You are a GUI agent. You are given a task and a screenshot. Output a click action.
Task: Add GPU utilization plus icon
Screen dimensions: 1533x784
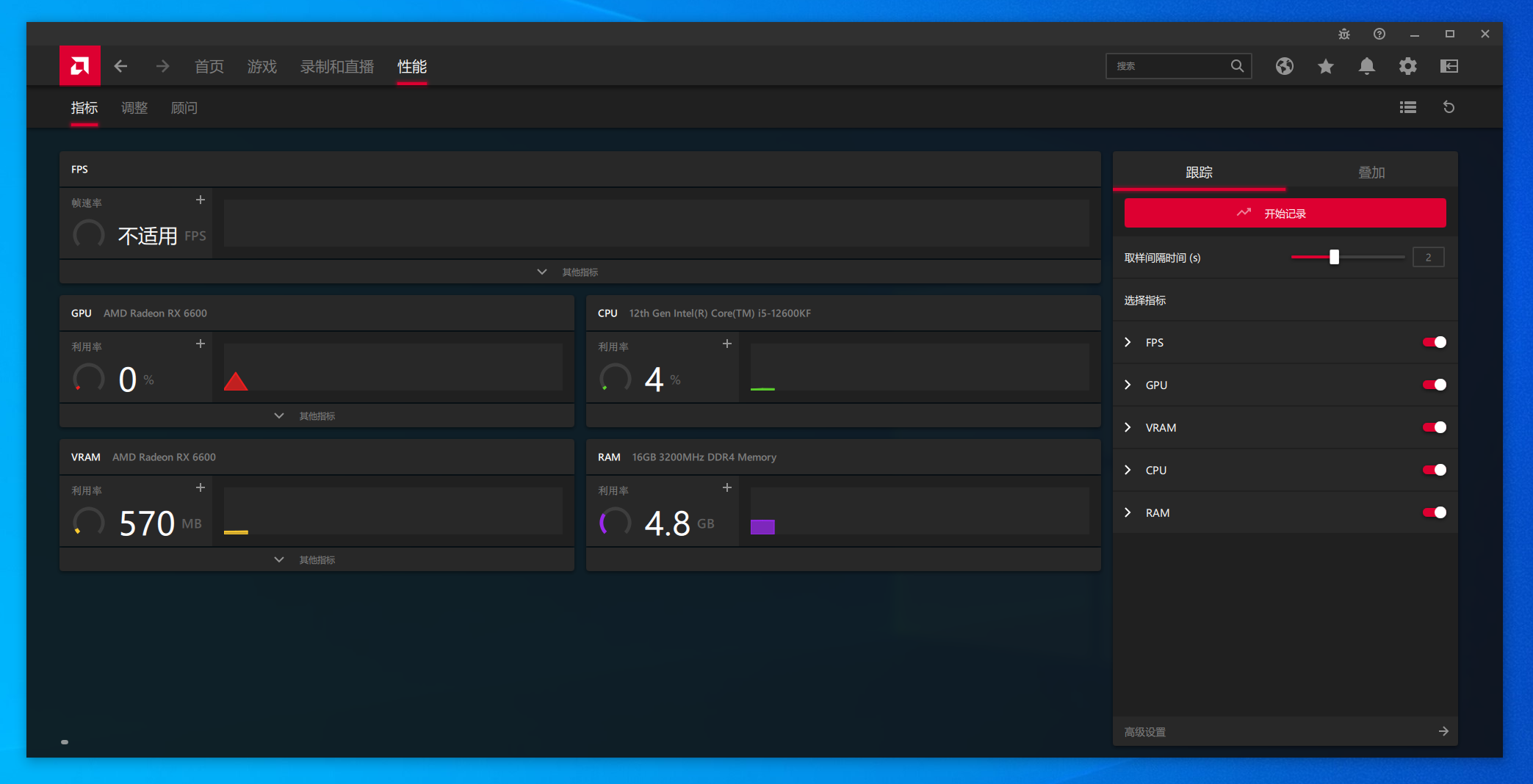pos(201,344)
